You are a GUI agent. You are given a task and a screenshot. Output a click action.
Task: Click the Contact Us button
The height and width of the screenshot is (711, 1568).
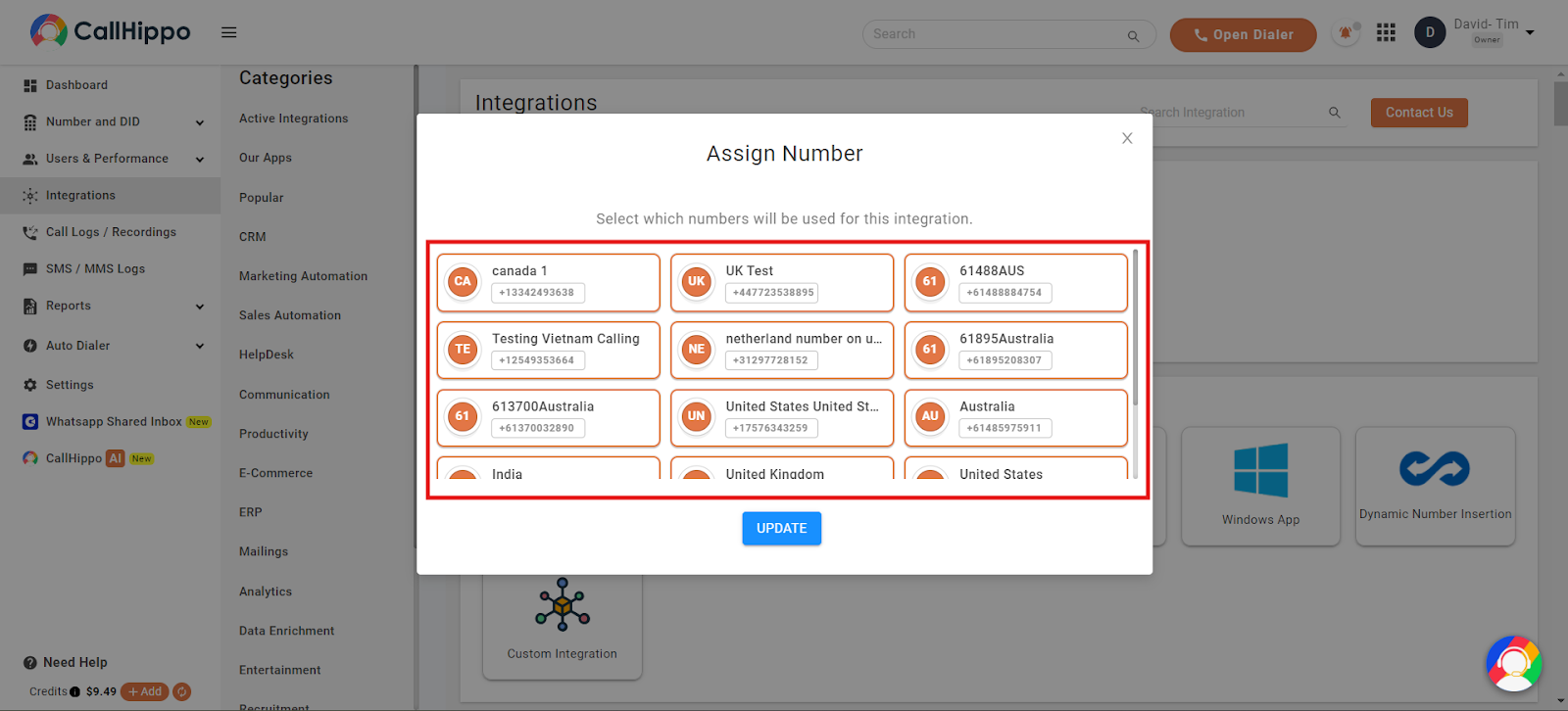[1419, 113]
